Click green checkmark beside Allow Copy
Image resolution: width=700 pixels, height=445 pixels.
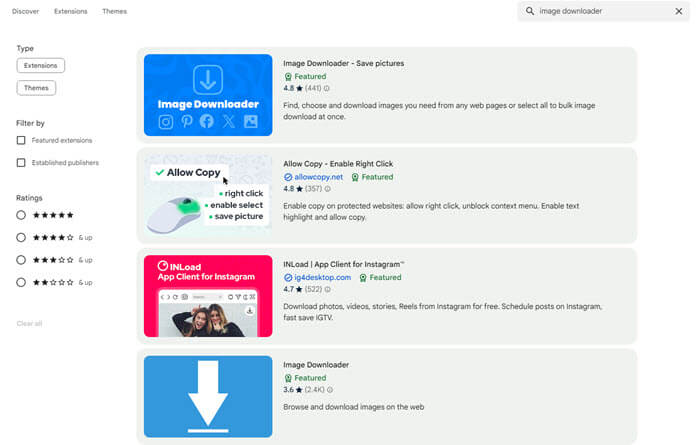pyautogui.click(x=160, y=172)
